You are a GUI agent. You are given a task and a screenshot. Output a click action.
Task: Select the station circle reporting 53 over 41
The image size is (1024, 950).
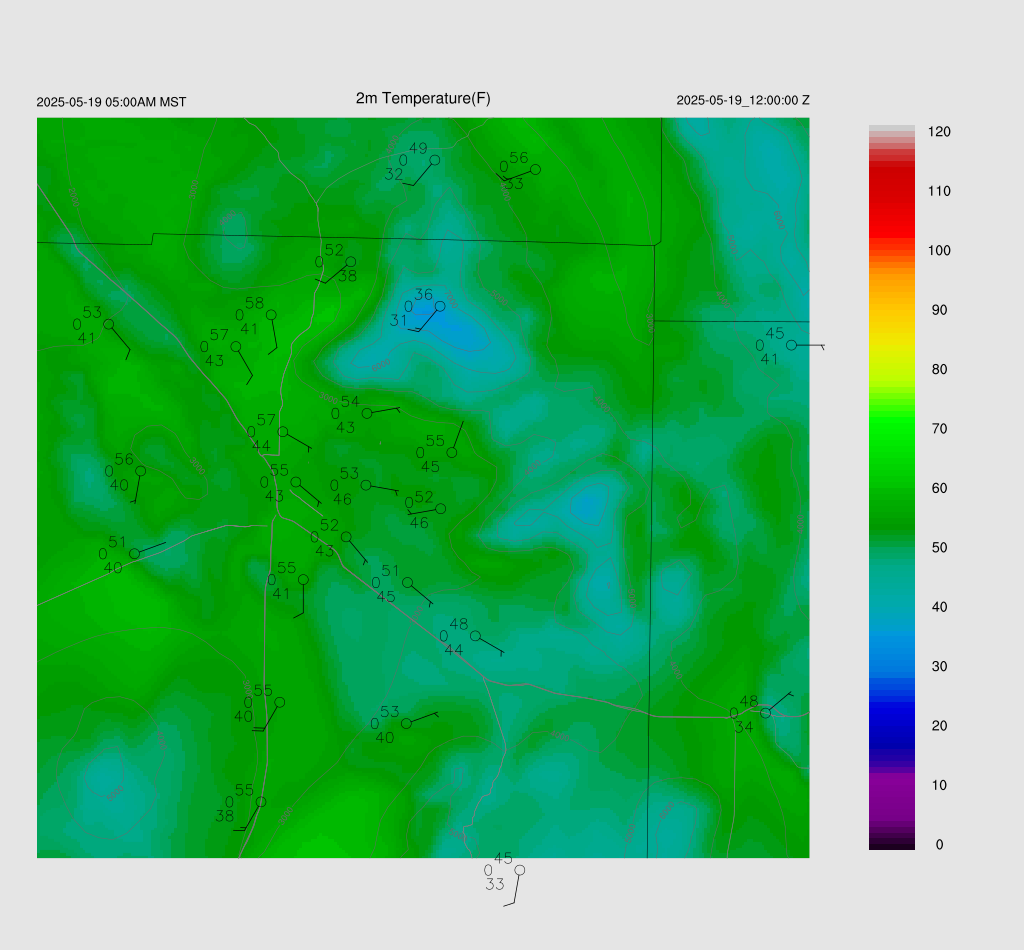(x=109, y=325)
